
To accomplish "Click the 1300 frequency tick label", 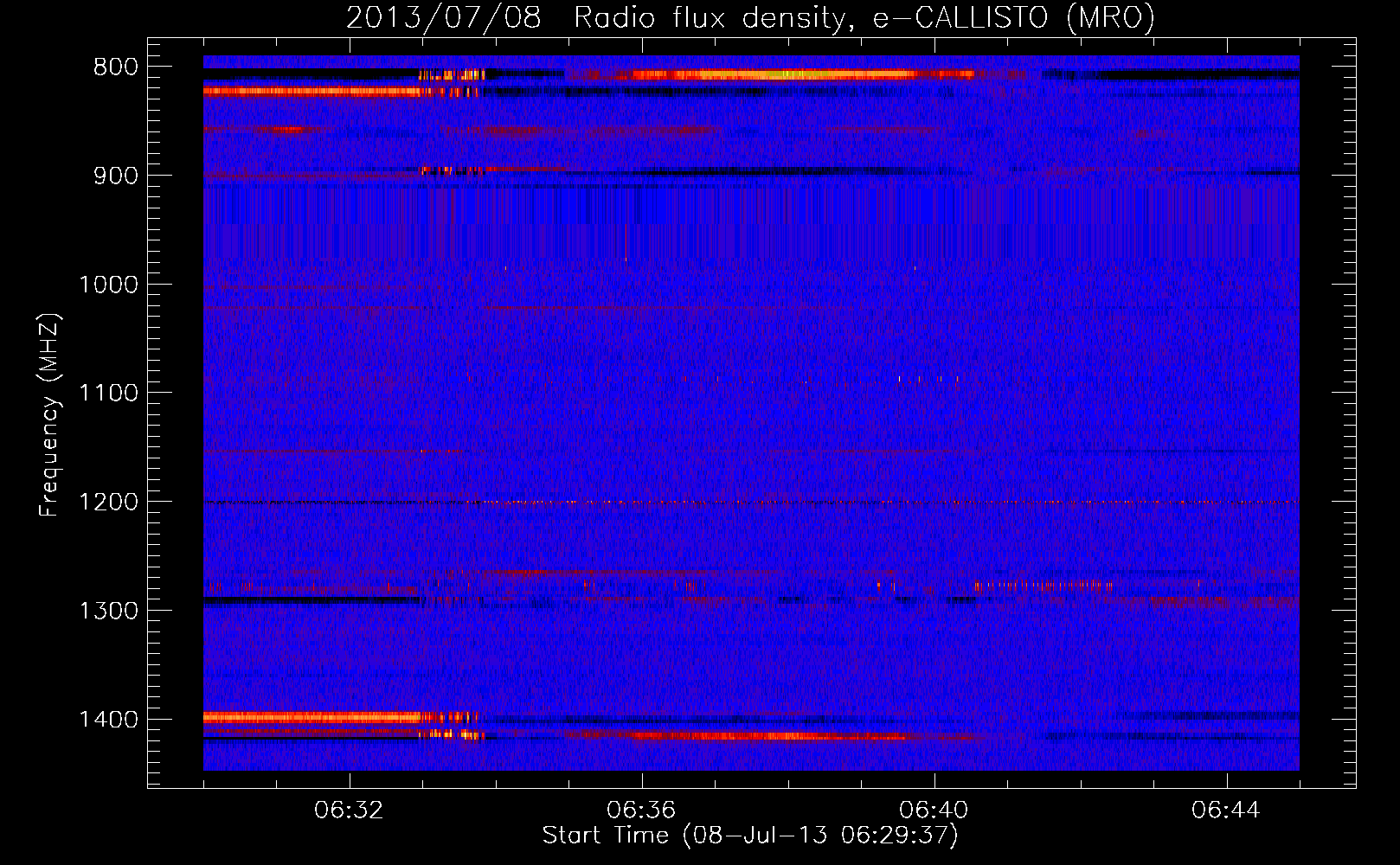I will click(108, 611).
